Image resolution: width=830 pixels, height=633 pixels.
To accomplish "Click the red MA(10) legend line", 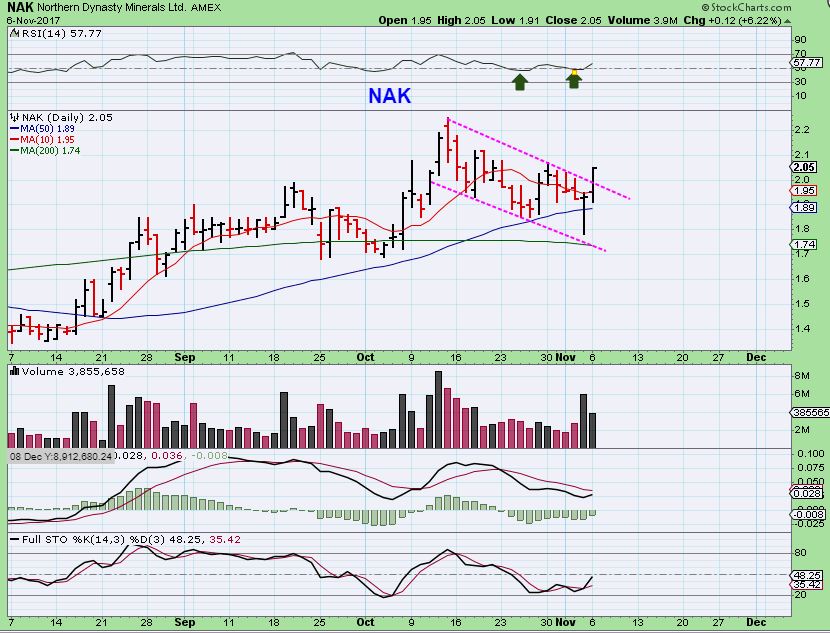I will click(15, 140).
